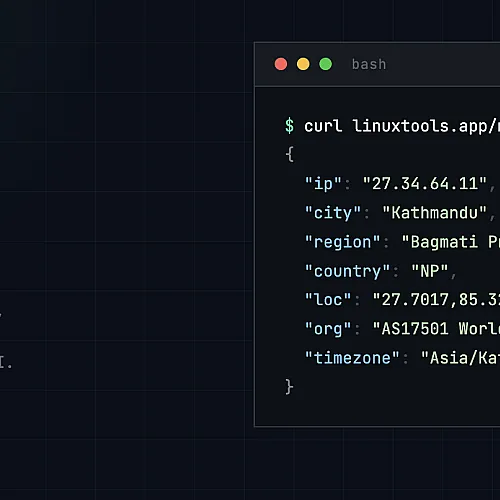
Task: Click the "city" key
Action: 333,213
